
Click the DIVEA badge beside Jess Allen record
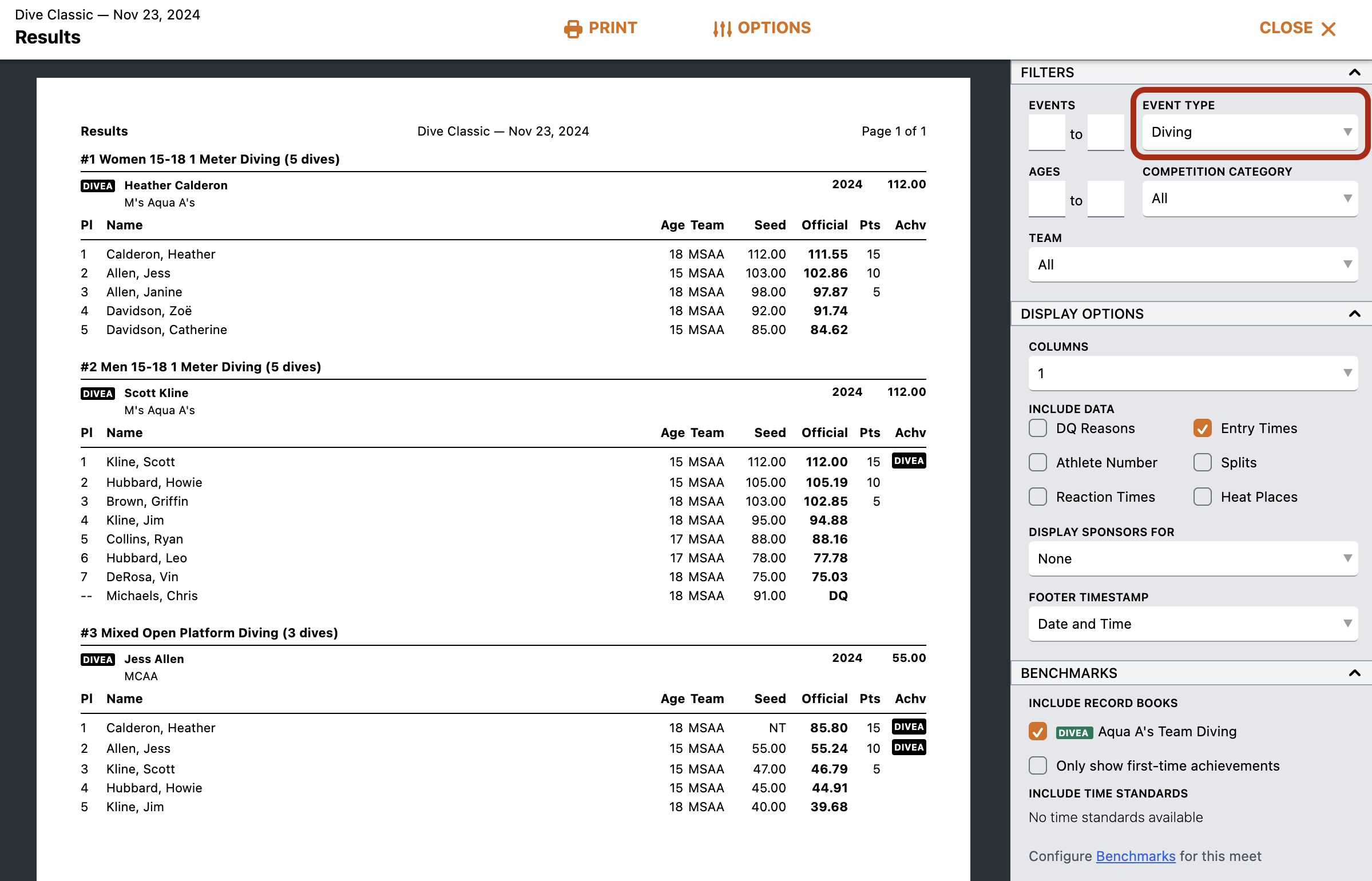pos(98,660)
